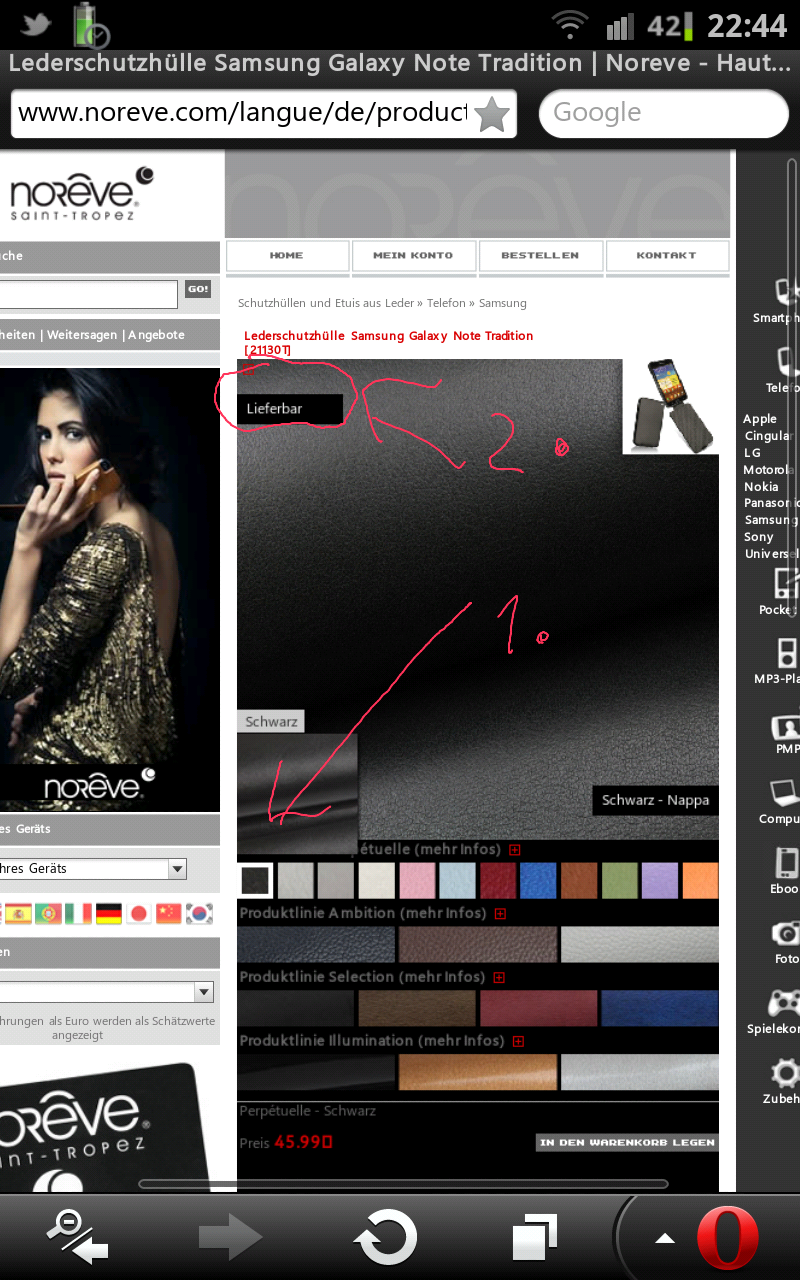This screenshot has height=1280, width=800.
Task: Open the Apple brand link in sidebar
Action: (x=760, y=419)
